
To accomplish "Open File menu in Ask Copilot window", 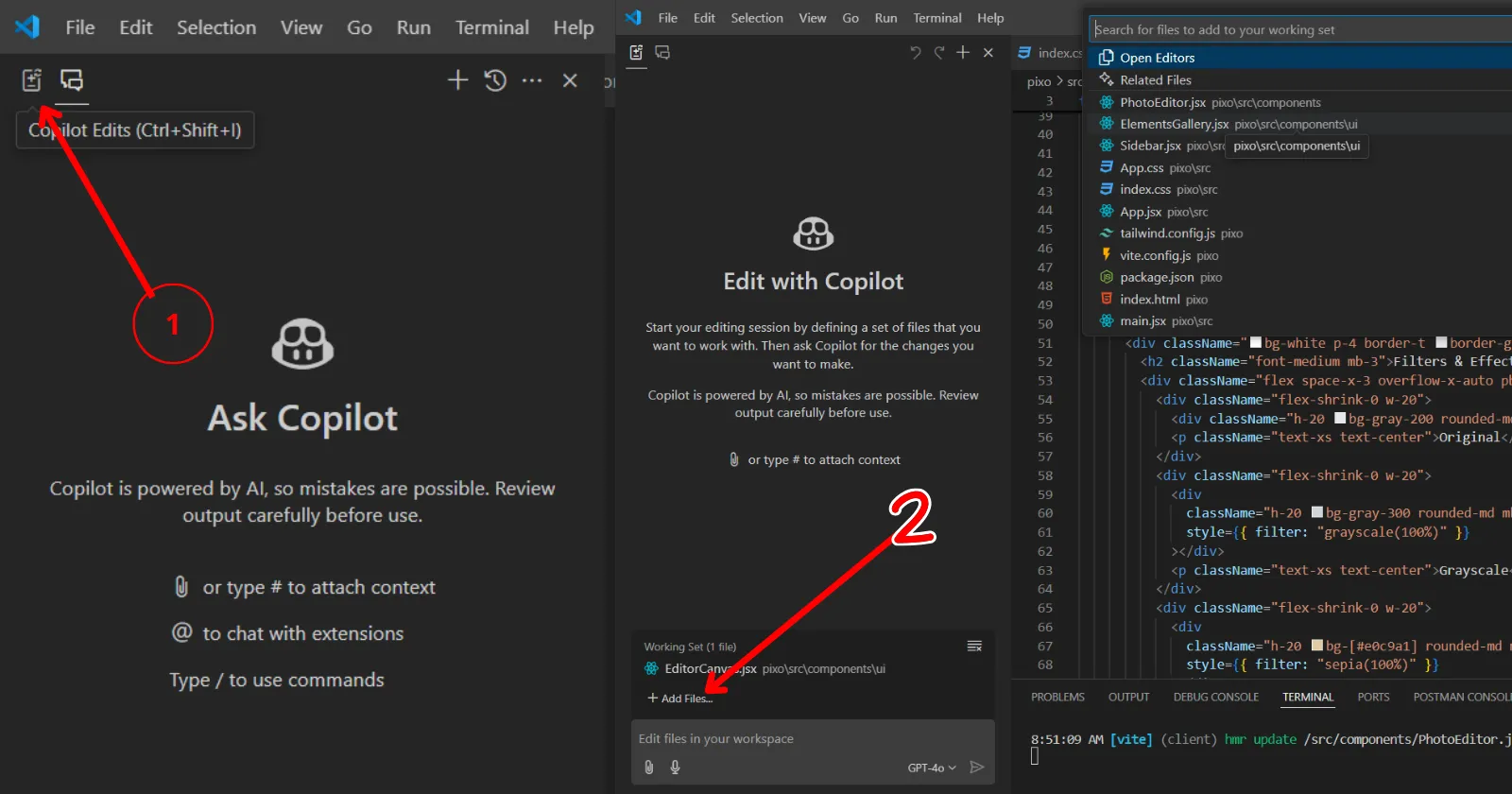I will 80,27.
